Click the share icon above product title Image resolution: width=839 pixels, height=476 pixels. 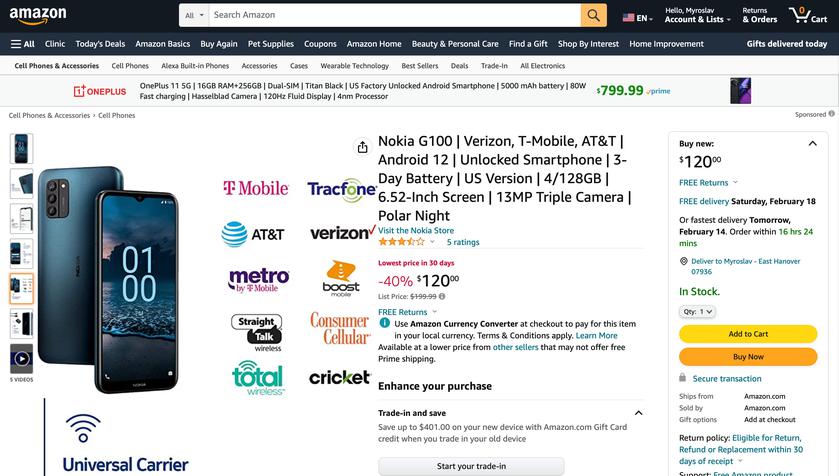pyautogui.click(x=362, y=147)
